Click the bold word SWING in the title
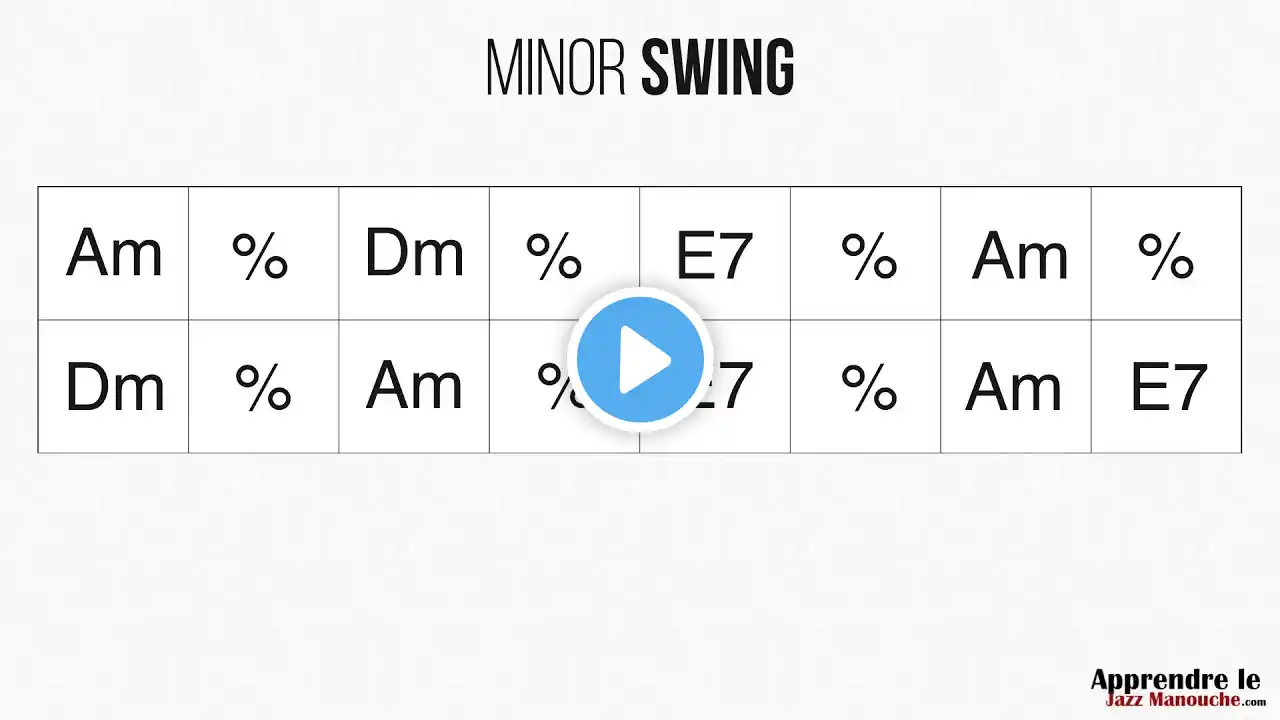Screen dimensions: 1280x720 717,70
